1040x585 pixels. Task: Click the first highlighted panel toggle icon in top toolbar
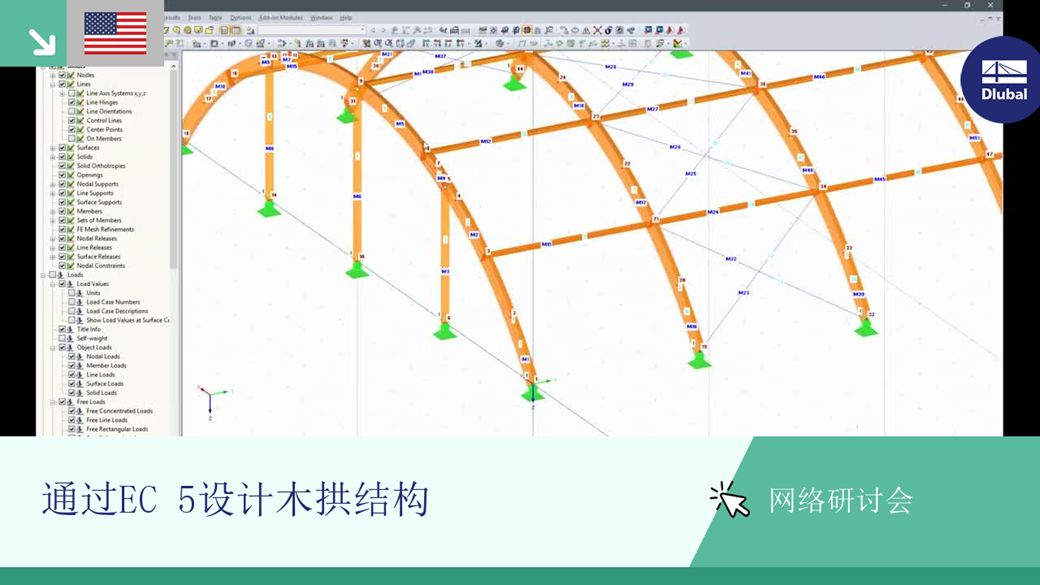click(x=224, y=31)
